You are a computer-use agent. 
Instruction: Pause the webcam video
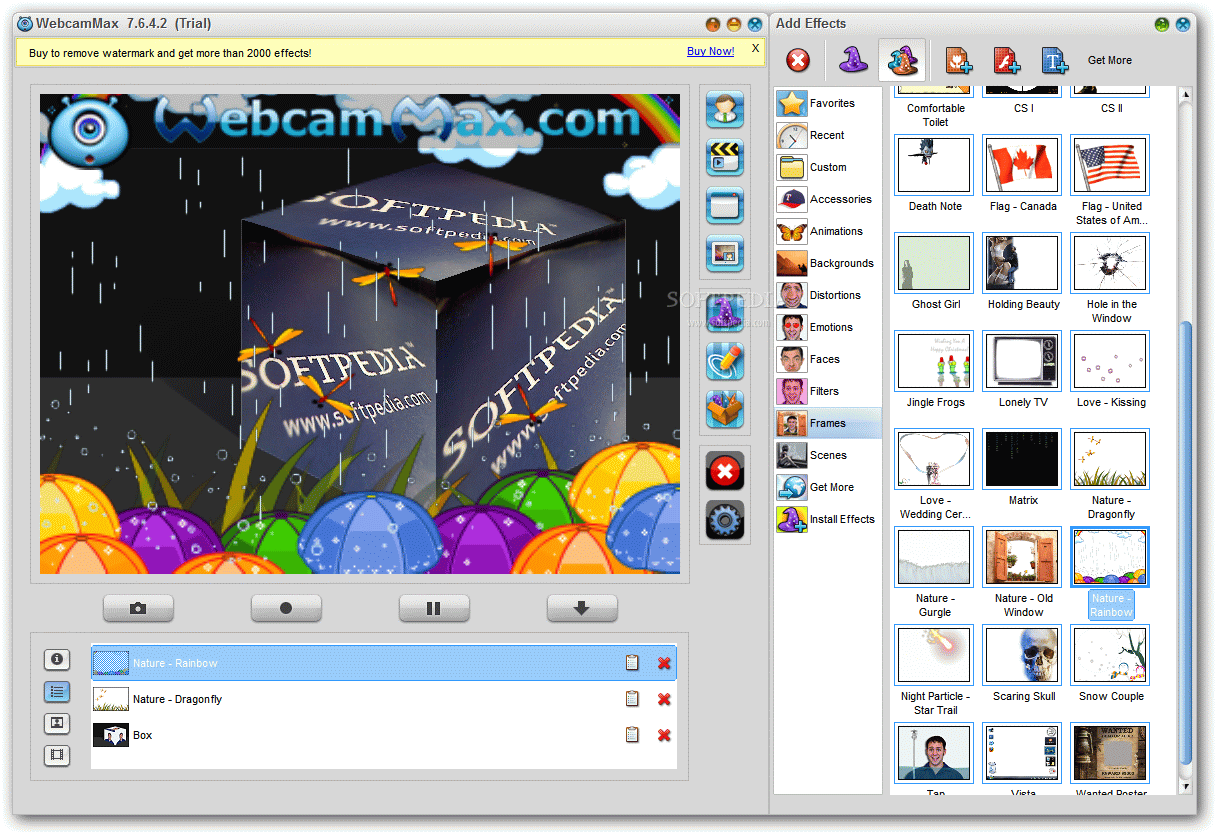[x=434, y=608]
